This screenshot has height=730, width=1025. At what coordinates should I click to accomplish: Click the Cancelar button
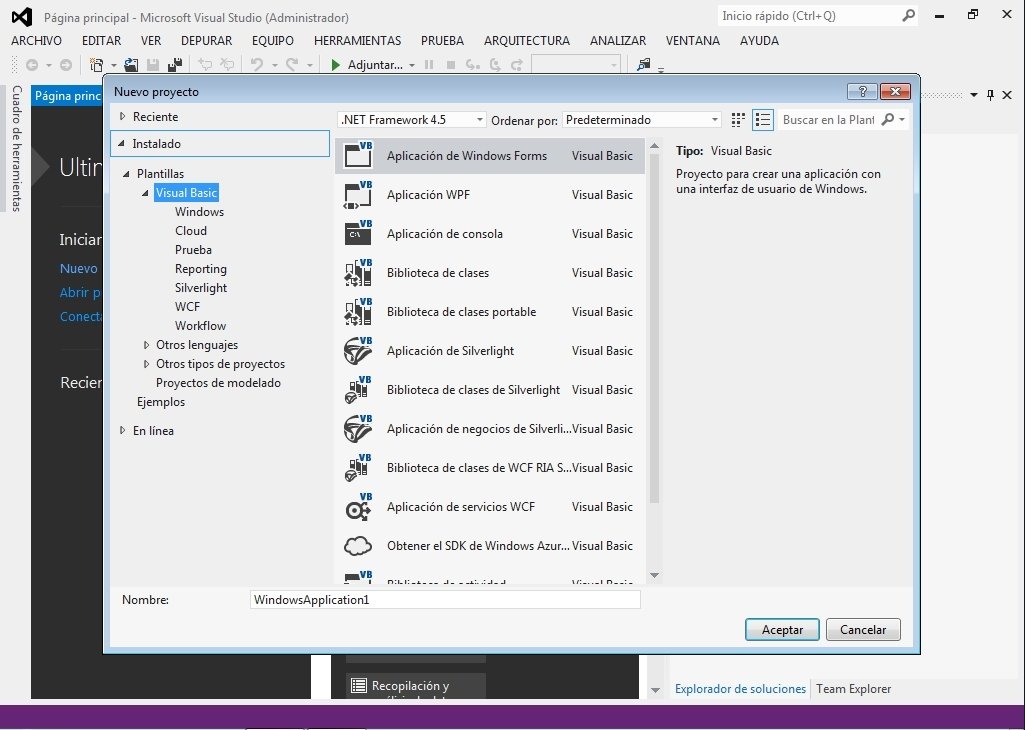(x=863, y=630)
